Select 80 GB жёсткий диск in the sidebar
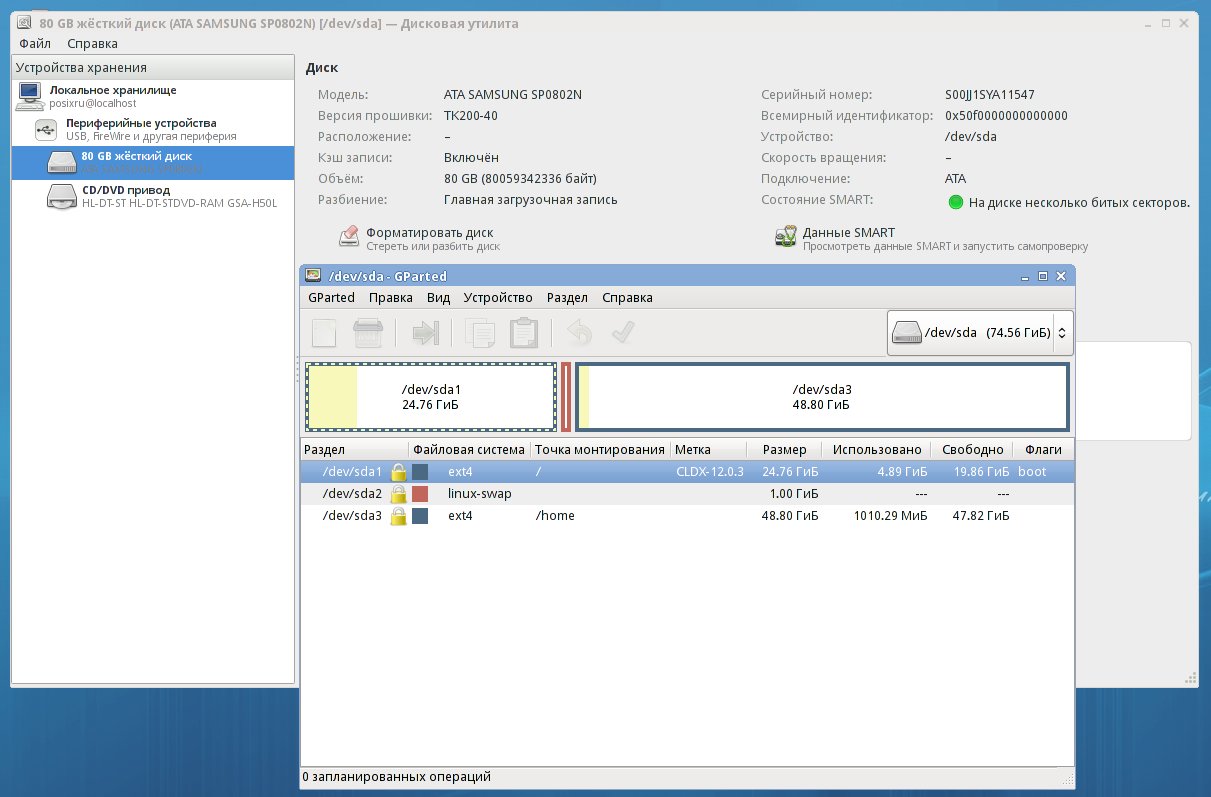 tap(153, 162)
